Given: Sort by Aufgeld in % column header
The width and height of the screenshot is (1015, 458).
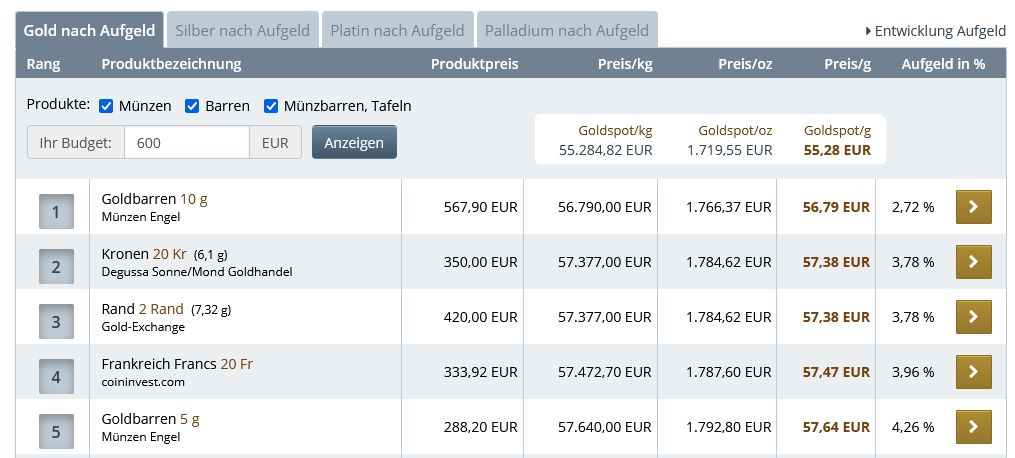Looking at the screenshot, I should (943, 64).
